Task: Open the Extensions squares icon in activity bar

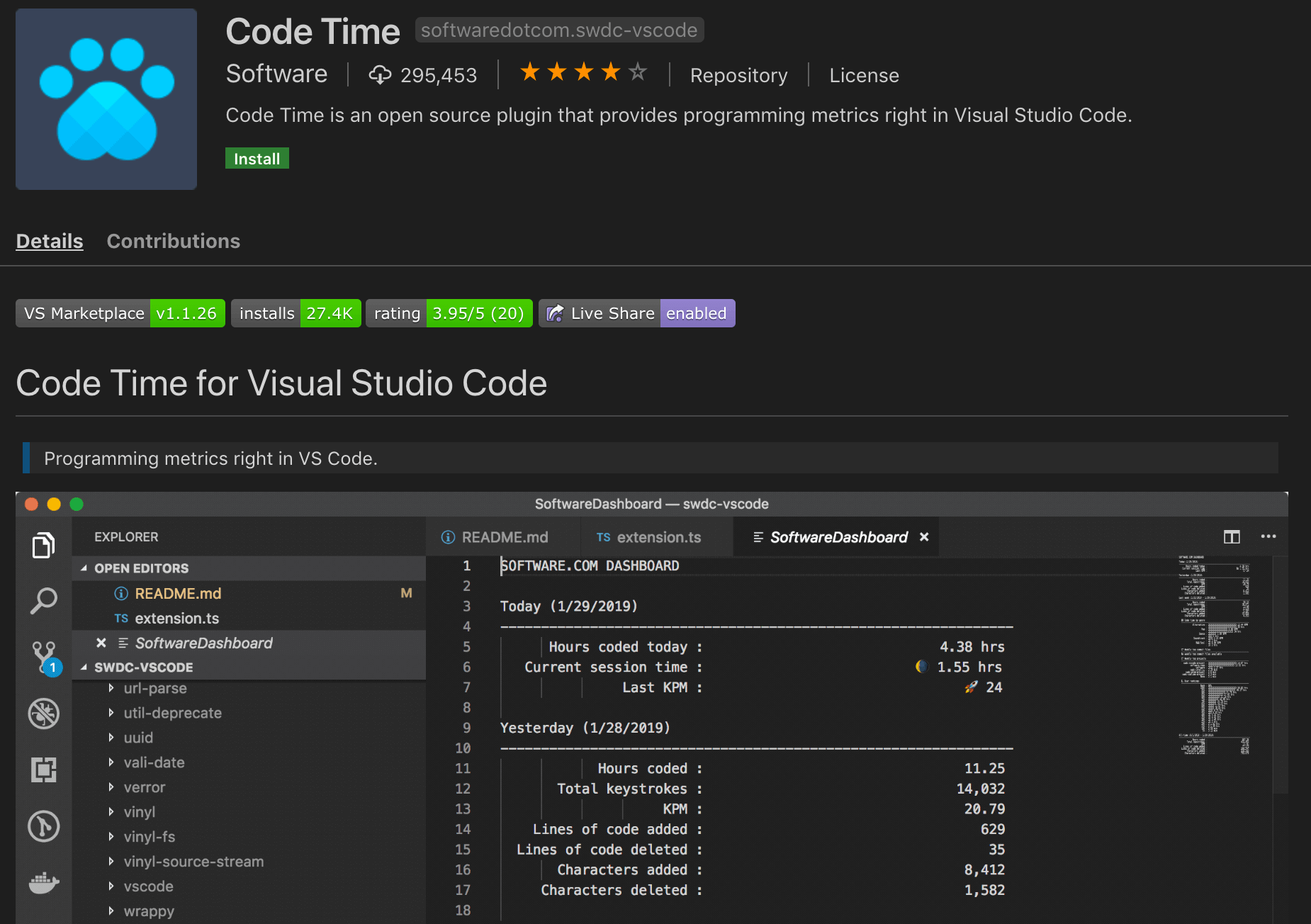Action: tap(43, 770)
